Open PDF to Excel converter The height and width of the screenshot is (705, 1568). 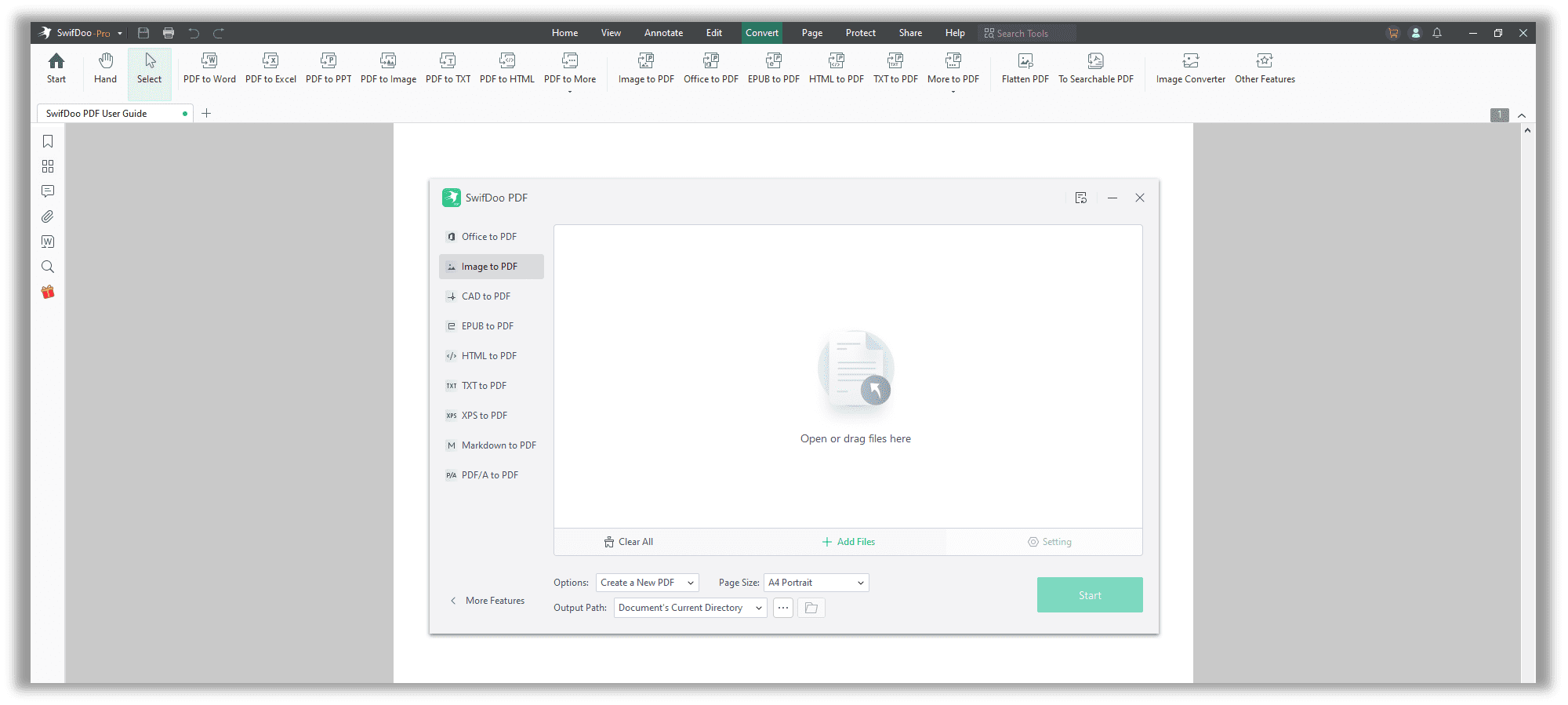point(270,68)
